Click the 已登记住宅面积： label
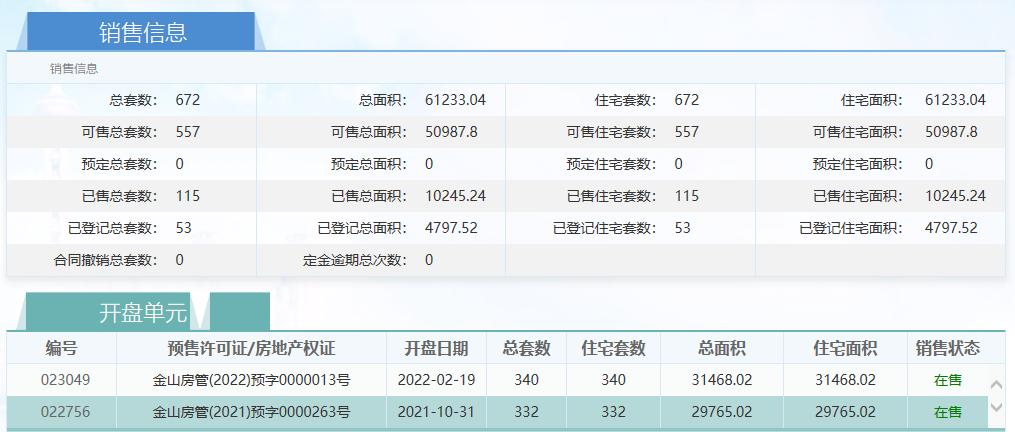 852,228
